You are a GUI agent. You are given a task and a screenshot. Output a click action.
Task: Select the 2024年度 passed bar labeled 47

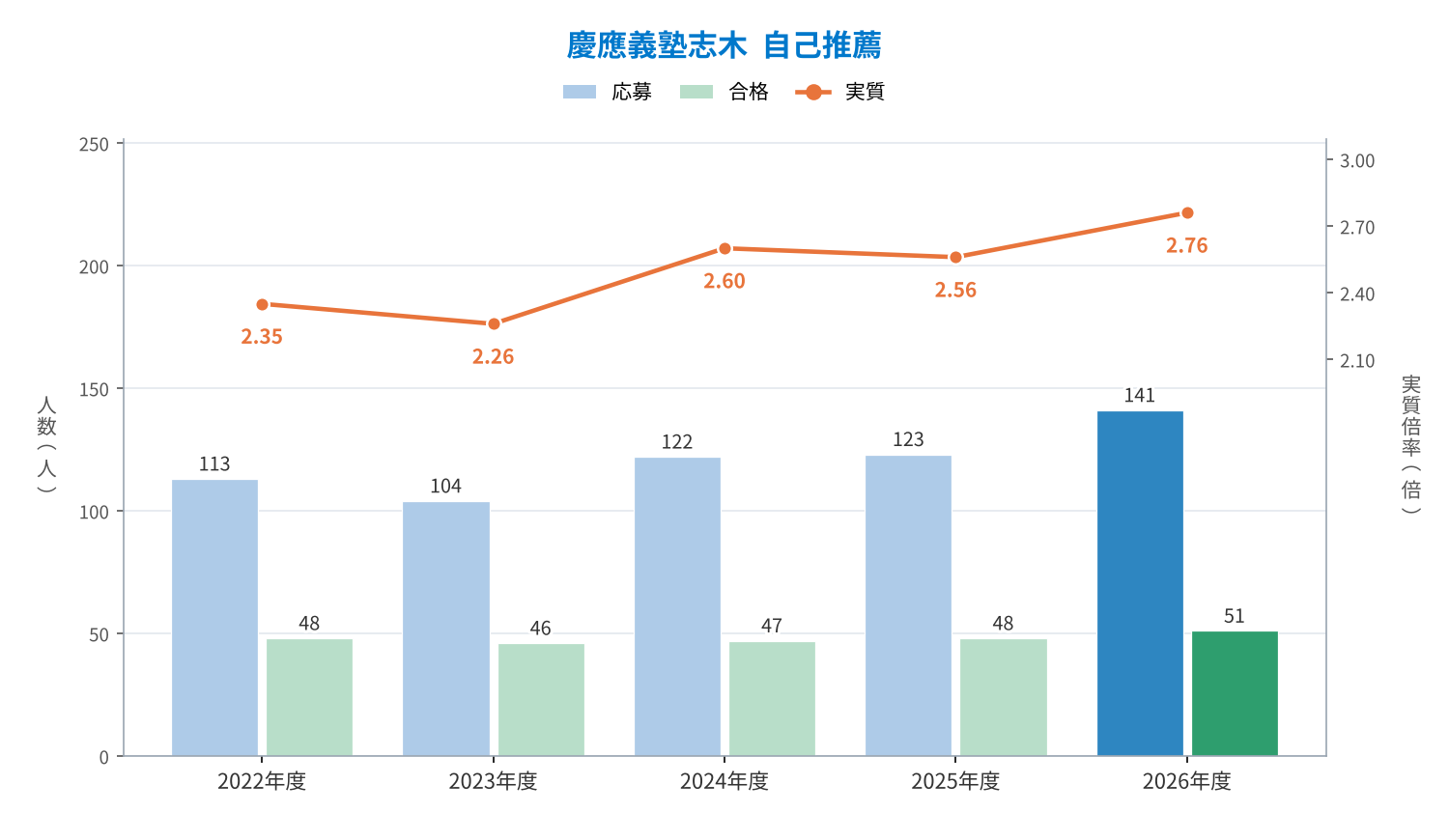click(x=772, y=699)
